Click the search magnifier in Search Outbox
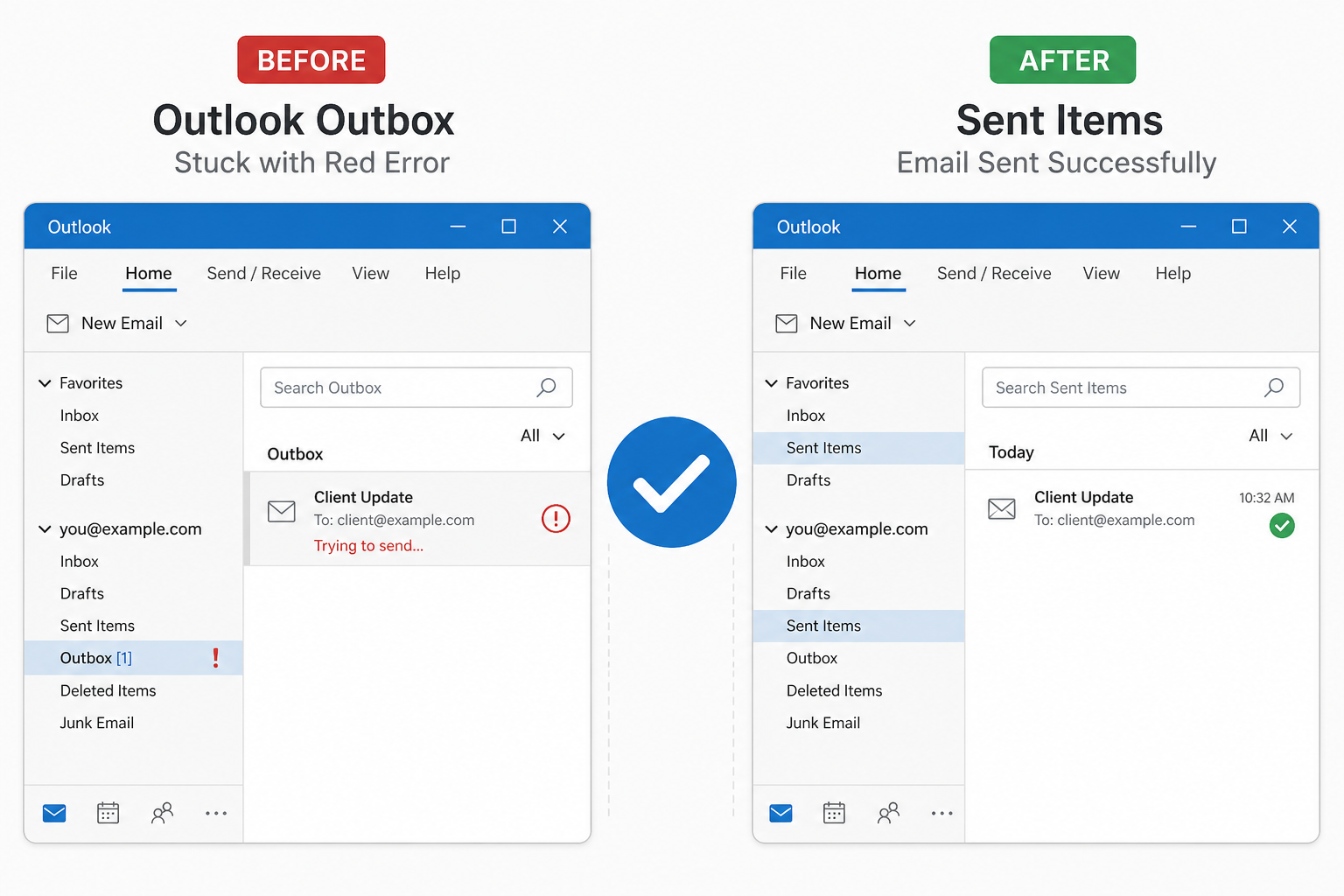This screenshot has height=896, width=1344. (x=546, y=388)
